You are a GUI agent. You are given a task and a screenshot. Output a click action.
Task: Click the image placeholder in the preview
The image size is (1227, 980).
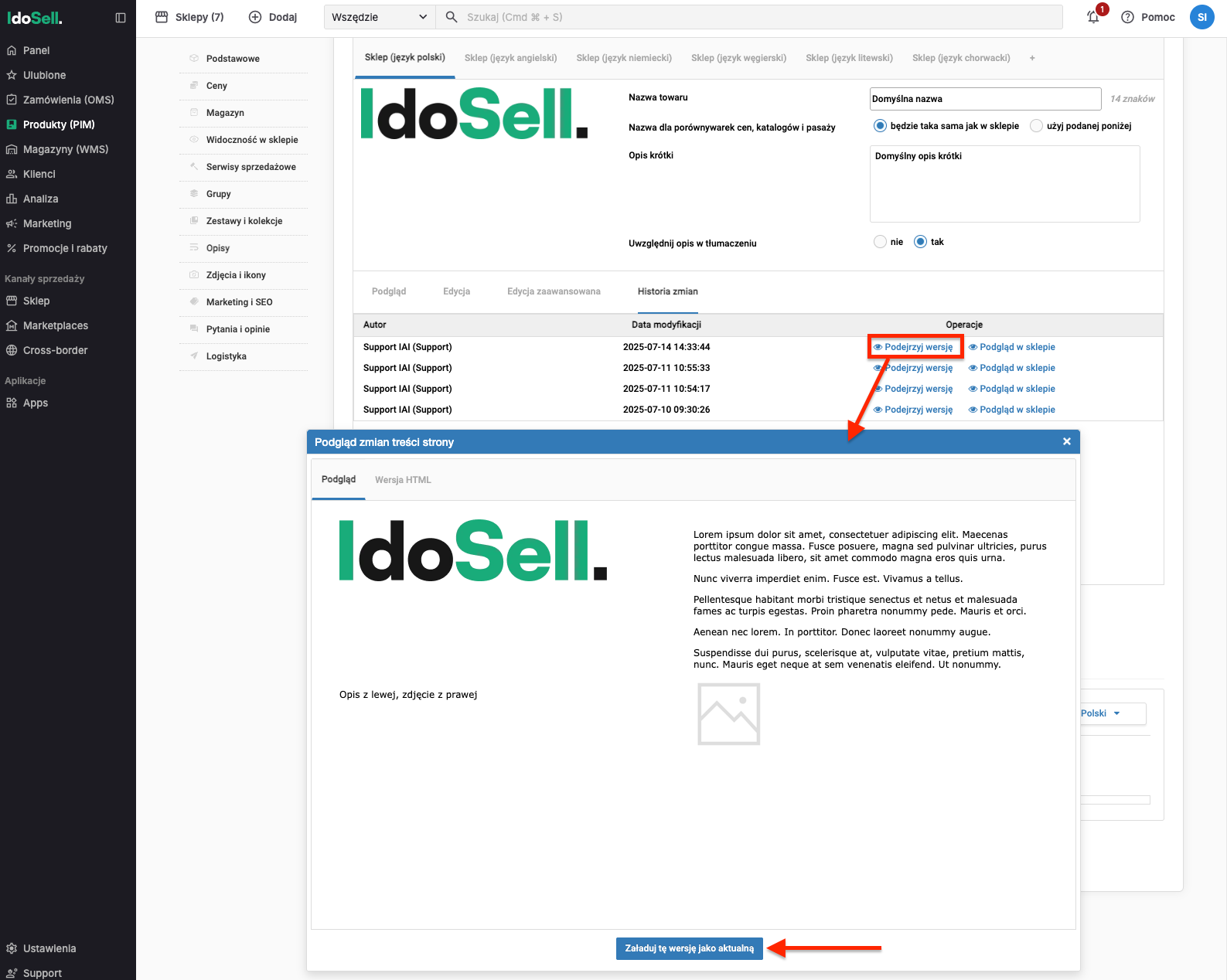point(729,714)
